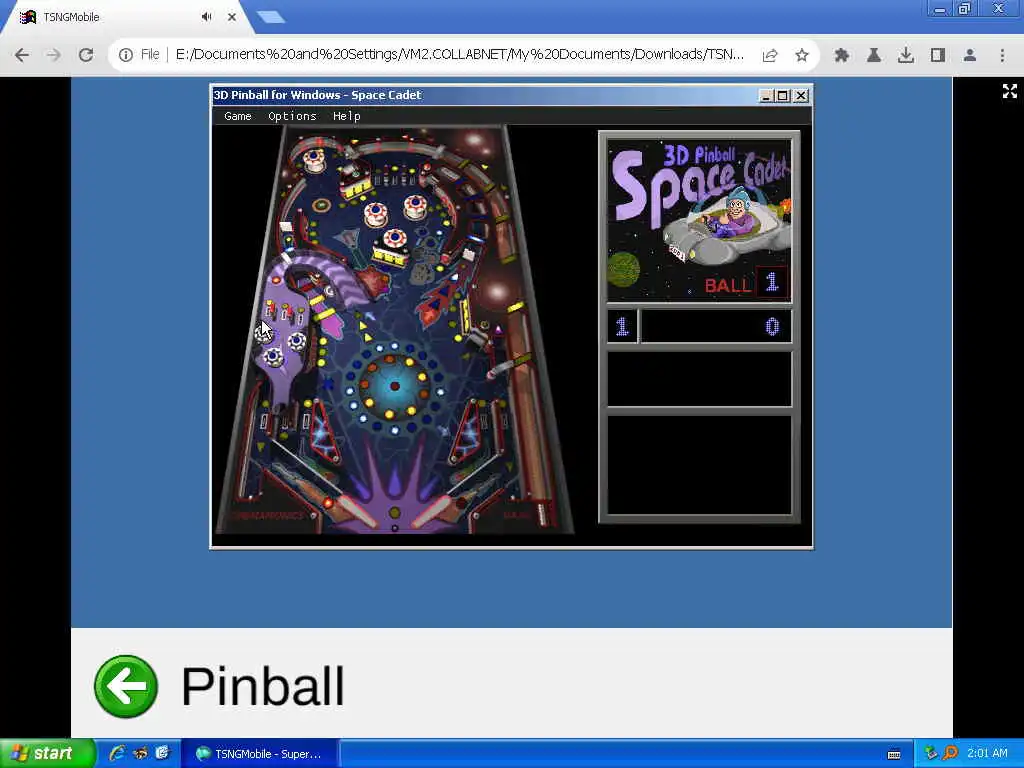Go back with browser back arrow

[22, 56]
